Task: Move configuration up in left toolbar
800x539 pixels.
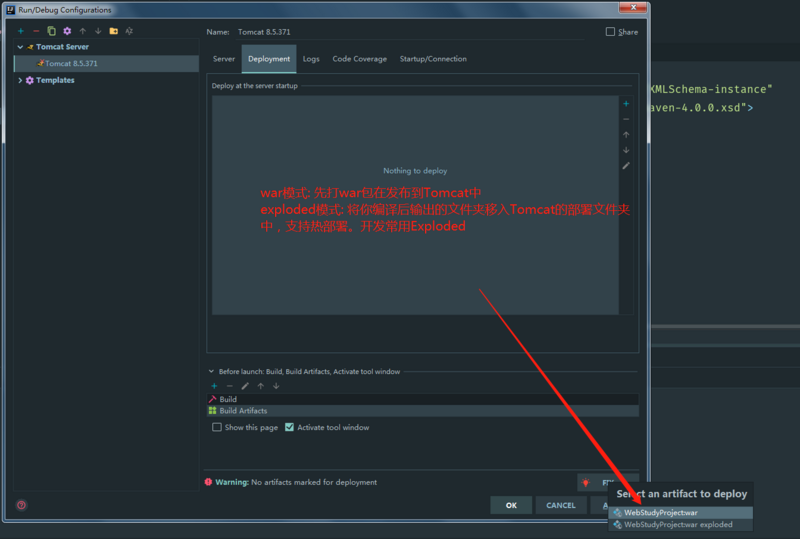Action: (83, 31)
